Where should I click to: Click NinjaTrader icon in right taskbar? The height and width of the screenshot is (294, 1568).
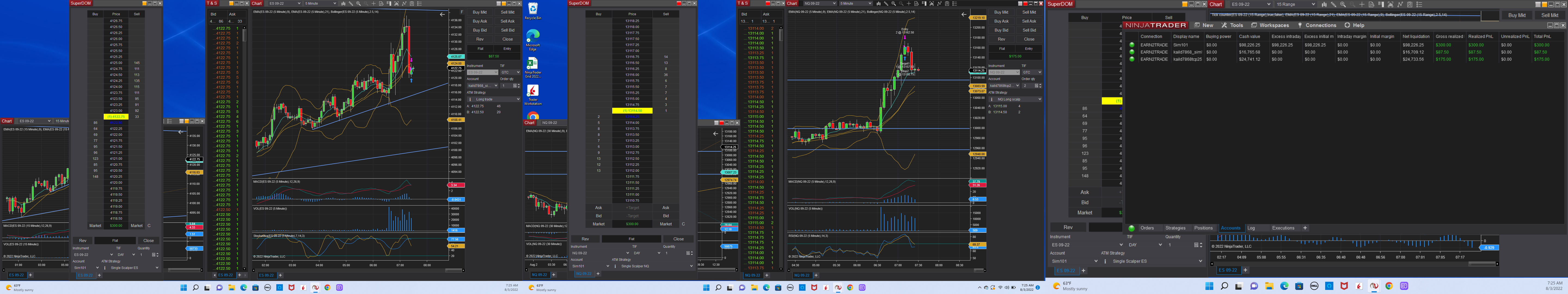coord(1374,286)
